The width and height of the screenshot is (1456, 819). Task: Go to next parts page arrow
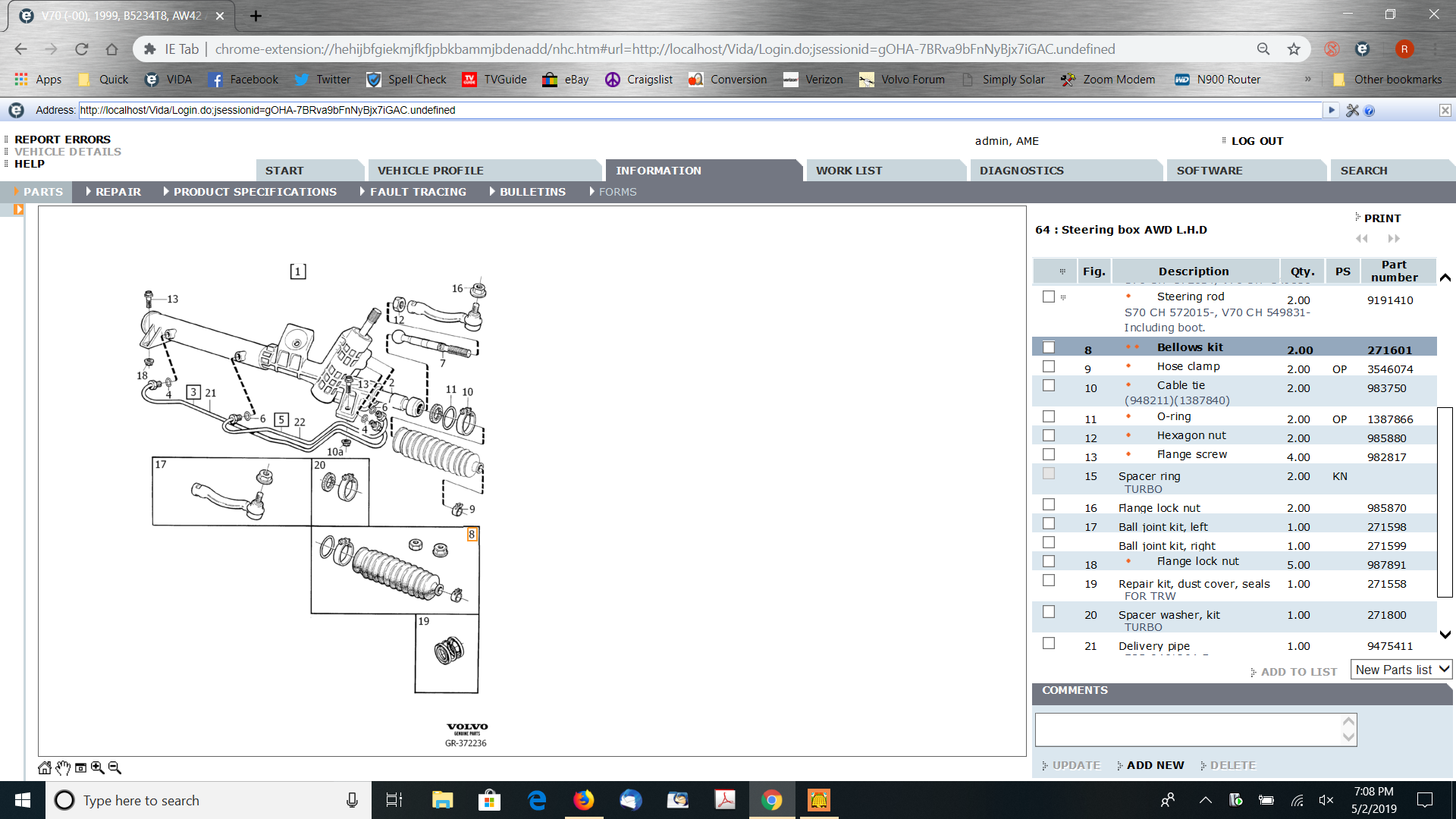(x=1394, y=238)
